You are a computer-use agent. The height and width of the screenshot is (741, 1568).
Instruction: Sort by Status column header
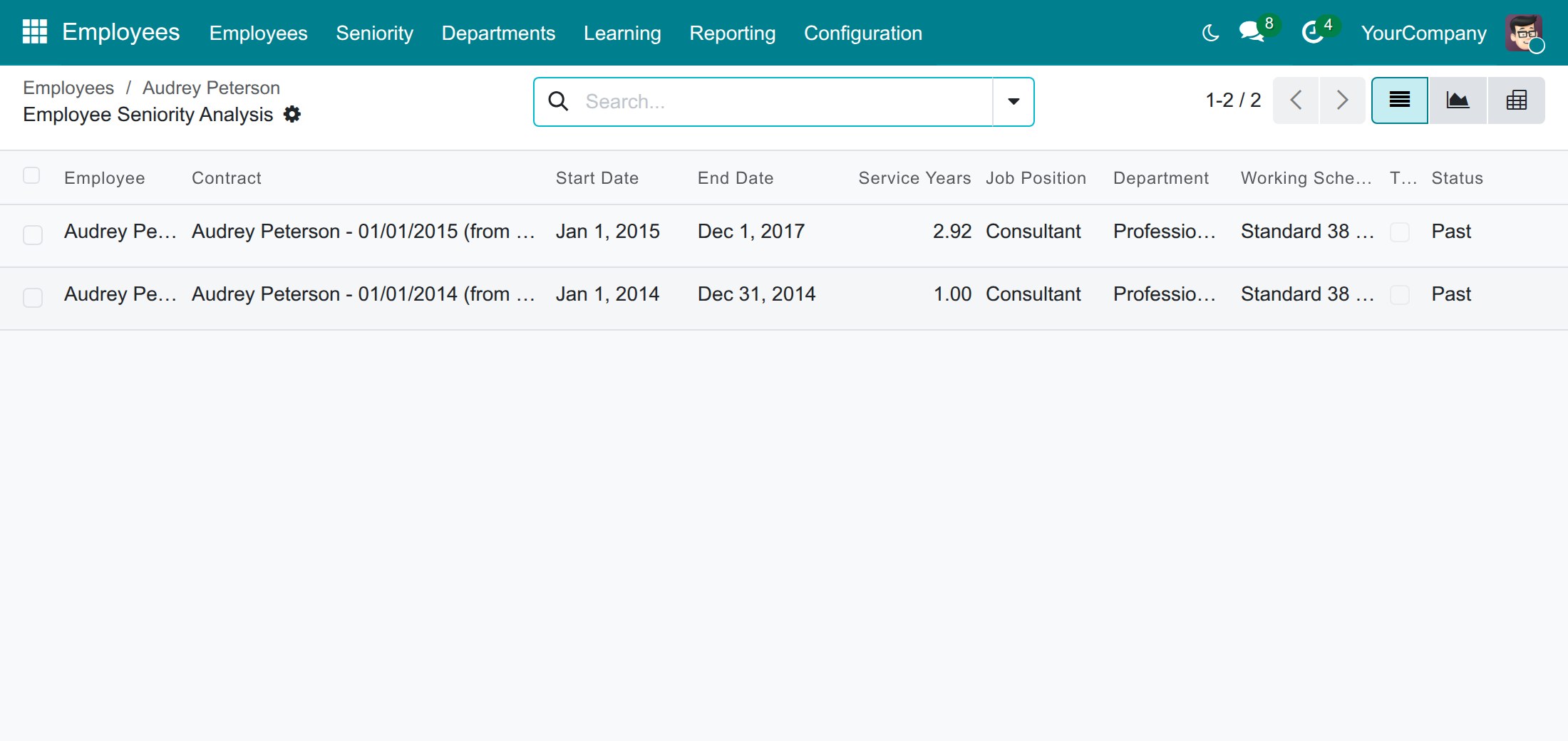click(x=1458, y=178)
